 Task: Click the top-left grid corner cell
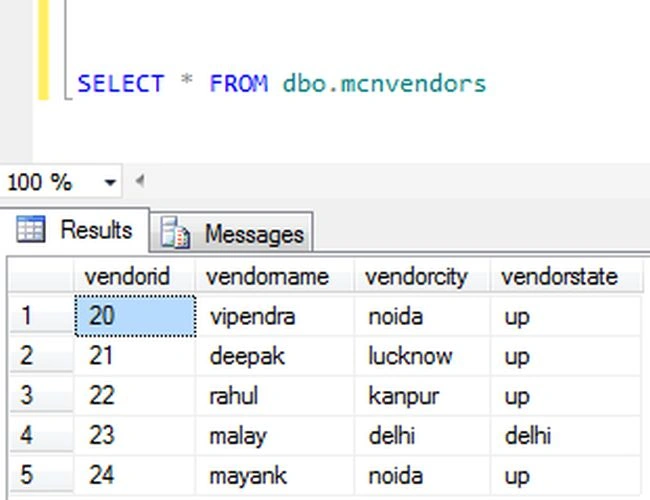[x=41, y=275]
